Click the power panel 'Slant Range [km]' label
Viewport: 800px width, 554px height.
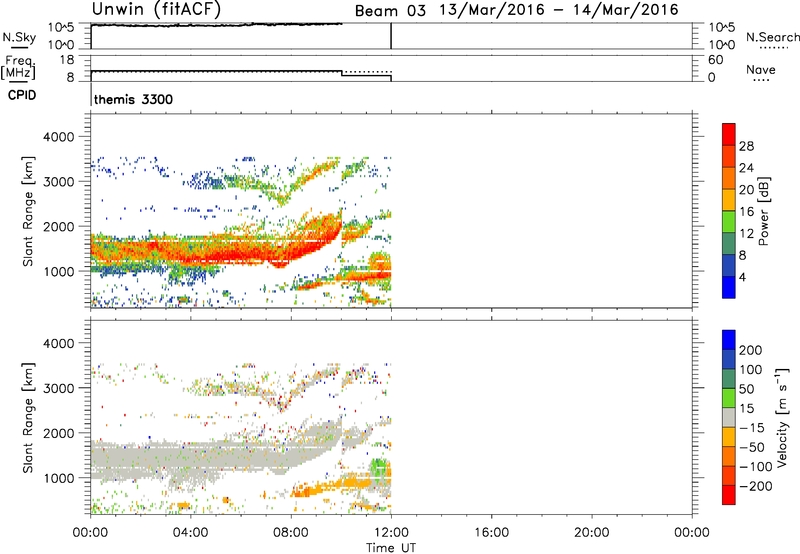[28, 211]
